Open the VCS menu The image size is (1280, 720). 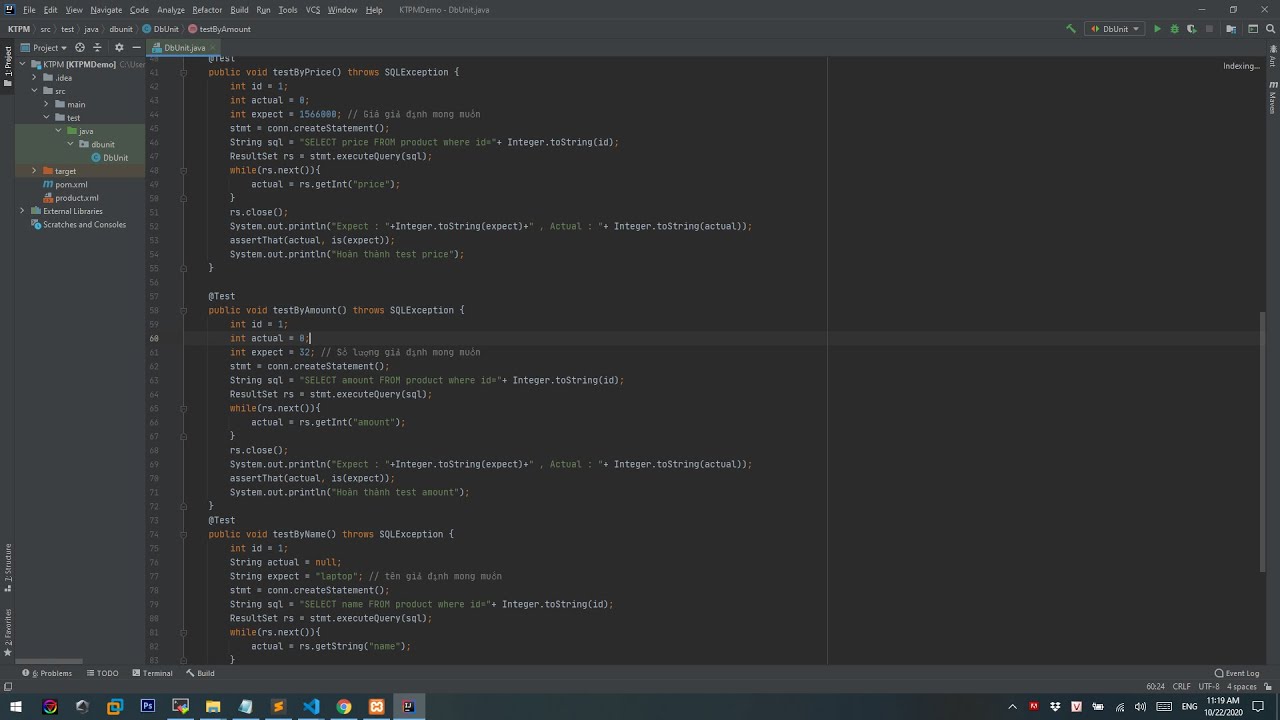coord(313,10)
